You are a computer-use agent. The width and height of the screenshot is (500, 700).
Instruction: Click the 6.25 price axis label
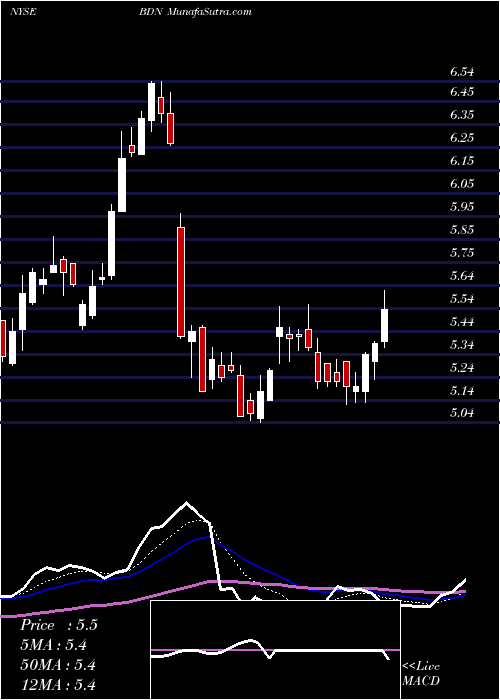pyautogui.click(x=462, y=138)
